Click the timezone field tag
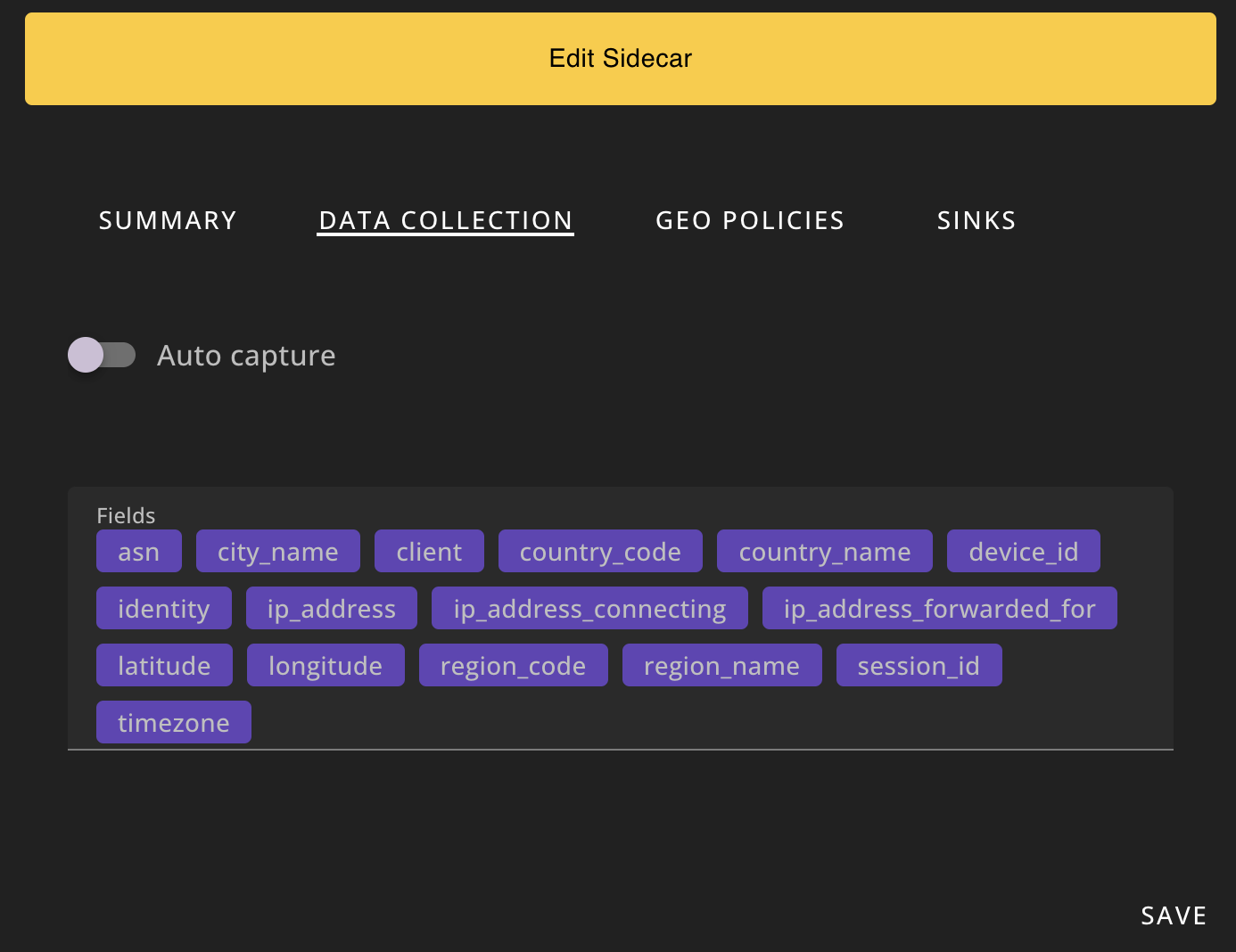 click(173, 722)
